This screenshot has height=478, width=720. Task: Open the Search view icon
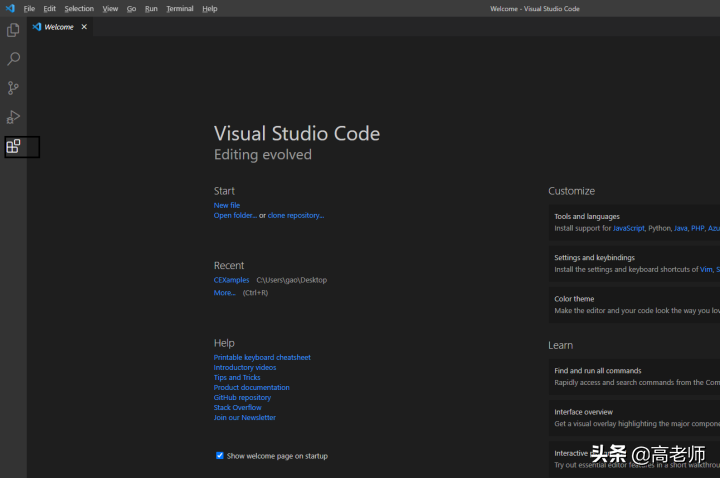click(13, 59)
